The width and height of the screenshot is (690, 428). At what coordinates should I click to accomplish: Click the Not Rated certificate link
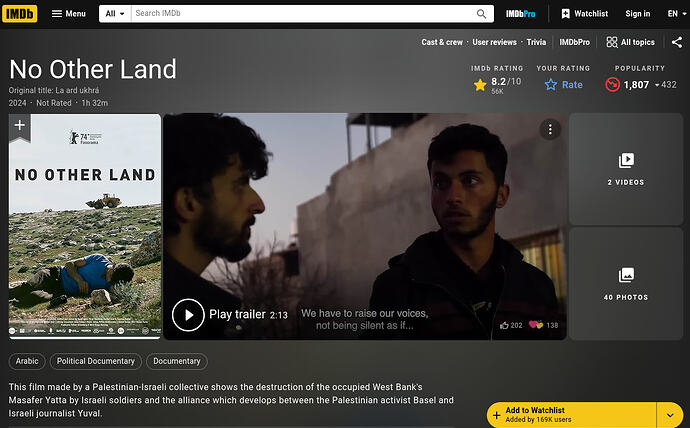(54, 103)
